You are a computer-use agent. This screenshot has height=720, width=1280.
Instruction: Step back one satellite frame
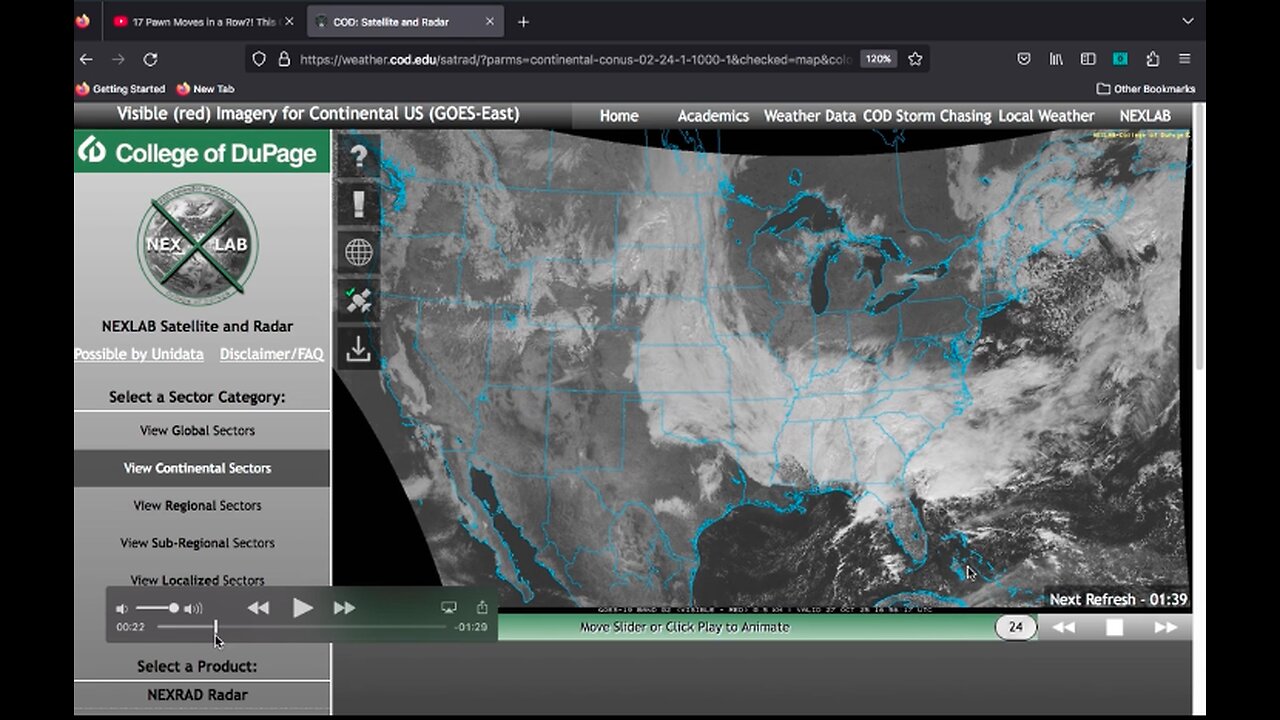pos(1064,627)
